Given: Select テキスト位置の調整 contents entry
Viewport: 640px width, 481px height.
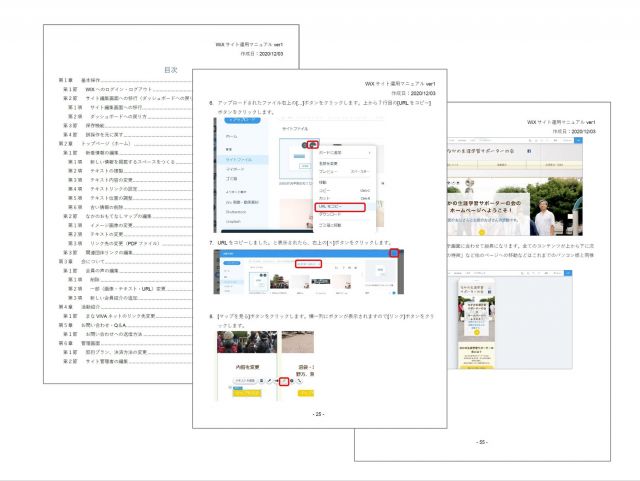Looking at the screenshot, I should pyautogui.click(x=129, y=198).
